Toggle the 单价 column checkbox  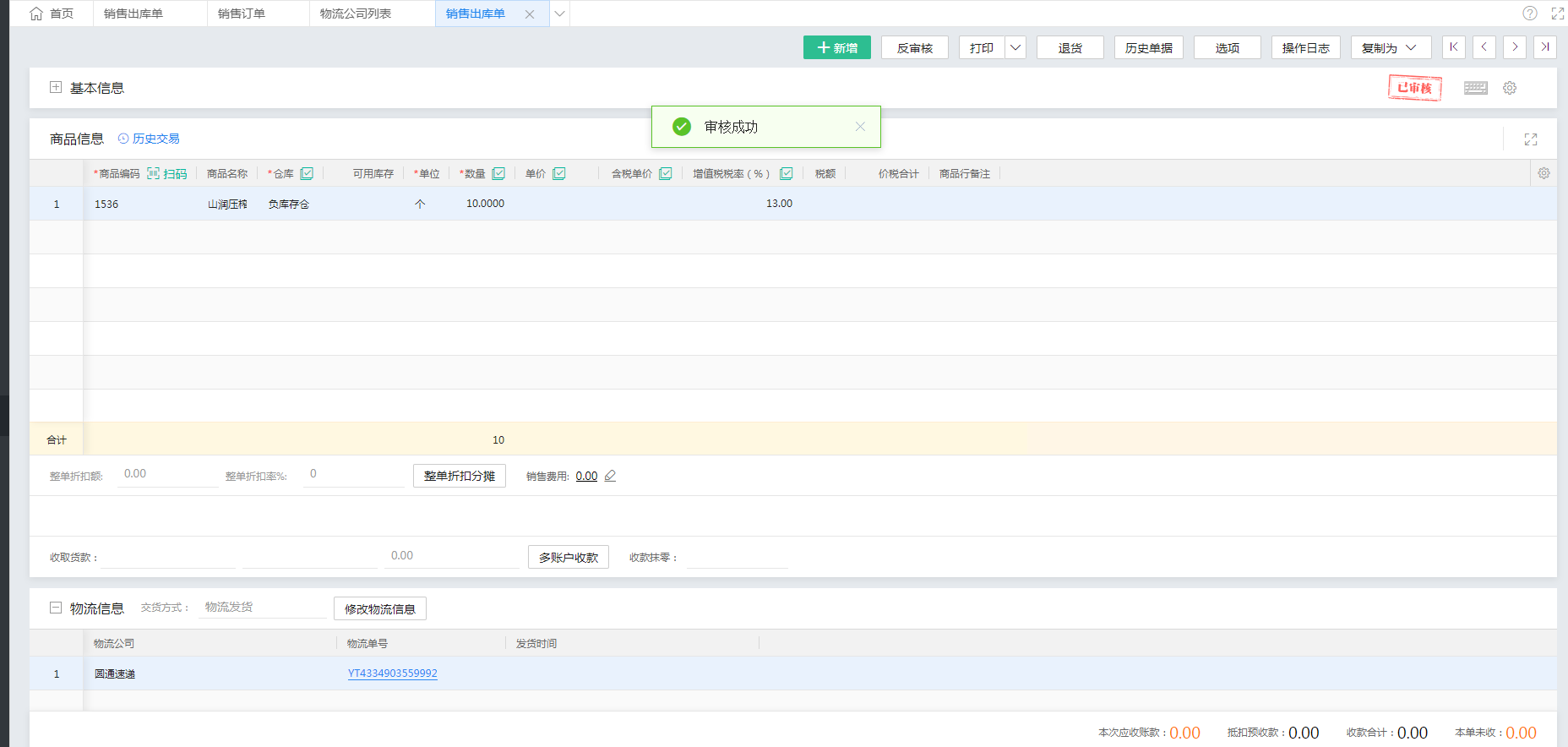(x=559, y=173)
